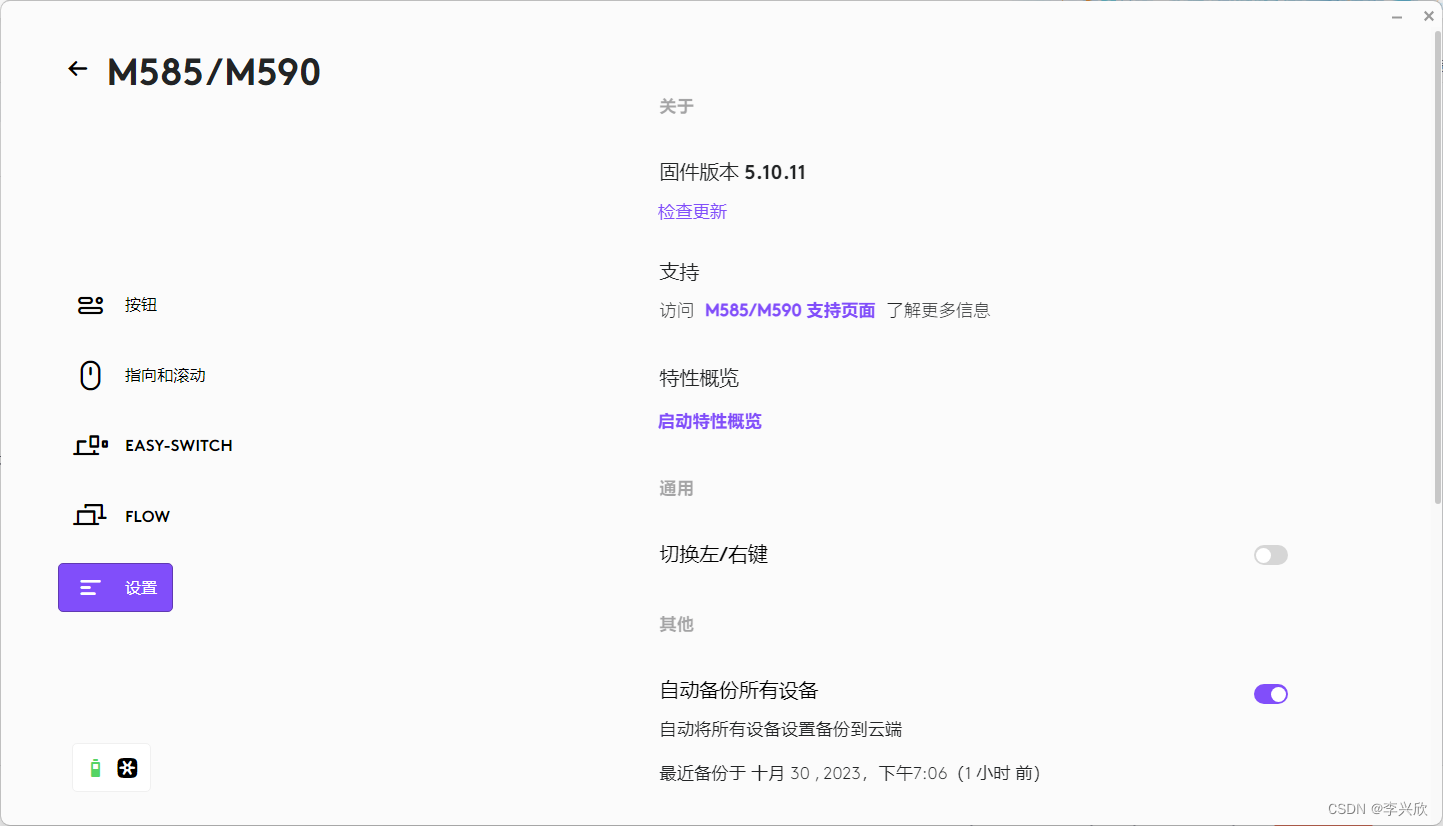1443x826 pixels.
Task: Click the 特性概览 heading
Action: click(700, 379)
